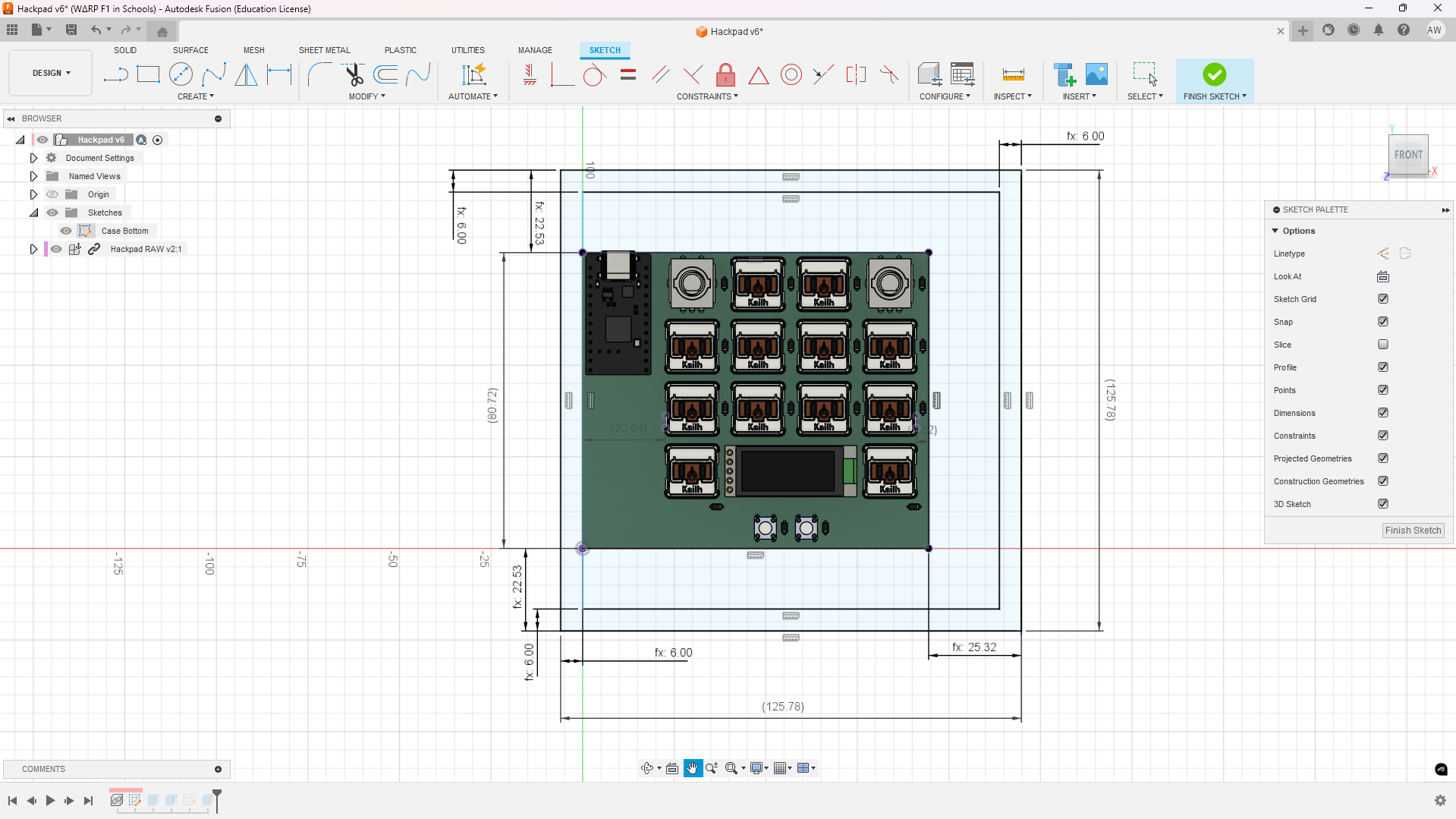This screenshot has width=1456, height=819.
Task: Click the Measure inspect tool
Action: [x=1013, y=74]
